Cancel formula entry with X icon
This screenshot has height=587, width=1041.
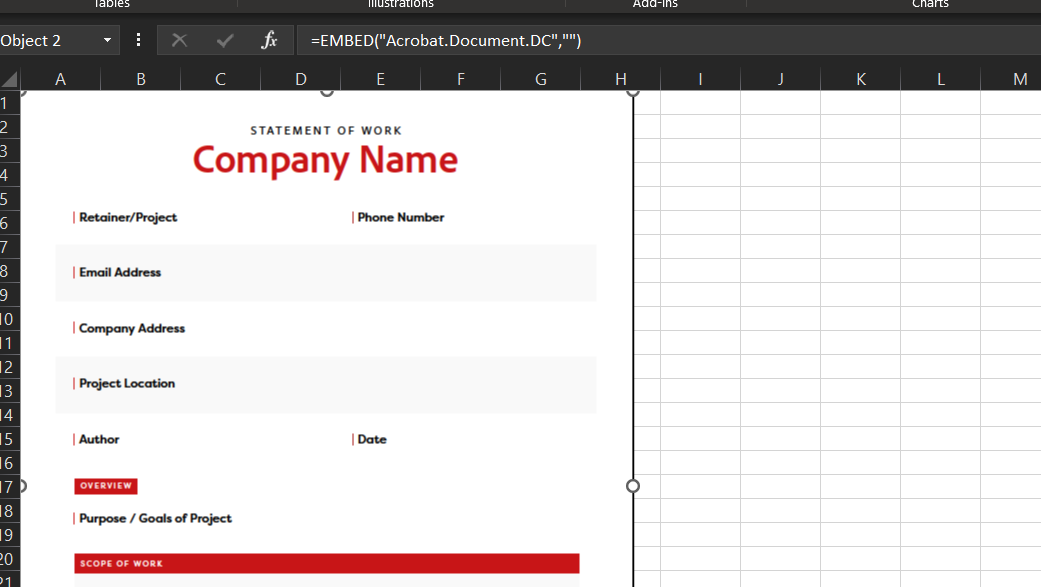[x=179, y=41]
